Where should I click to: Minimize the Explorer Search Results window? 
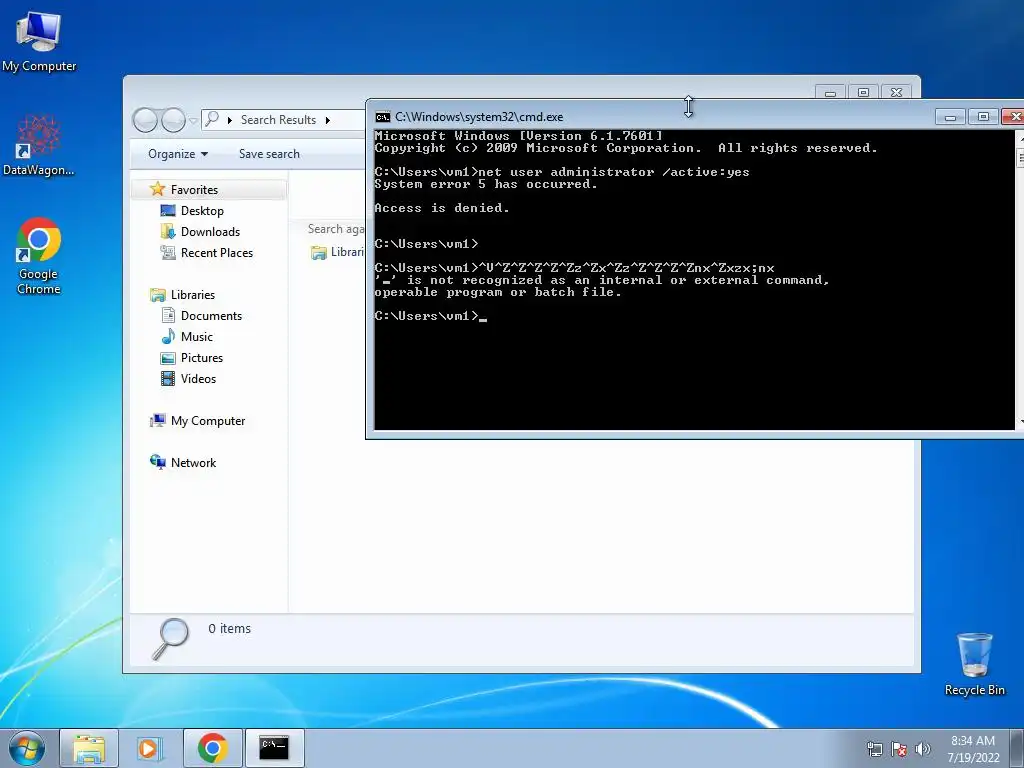(x=830, y=93)
